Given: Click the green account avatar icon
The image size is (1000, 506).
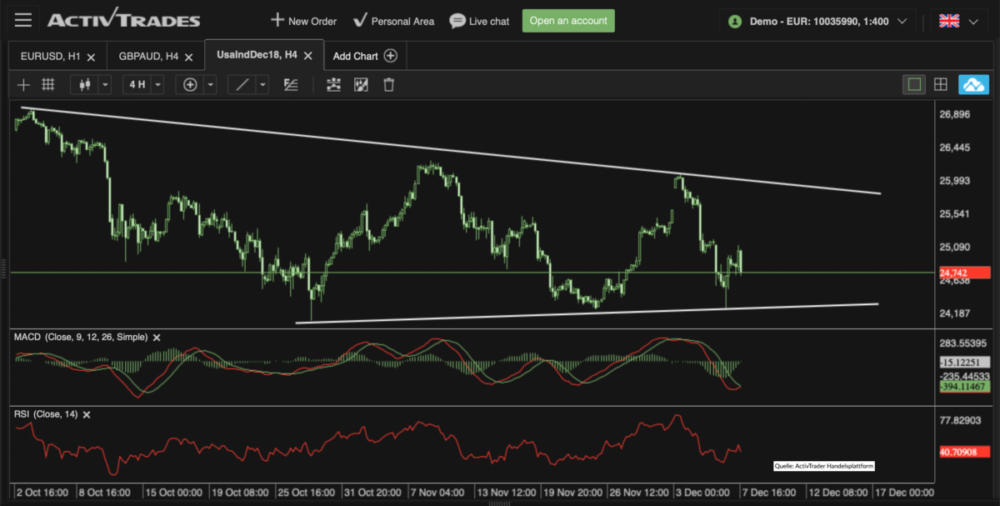Looking at the screenshot, I should (x=735, y=22).
